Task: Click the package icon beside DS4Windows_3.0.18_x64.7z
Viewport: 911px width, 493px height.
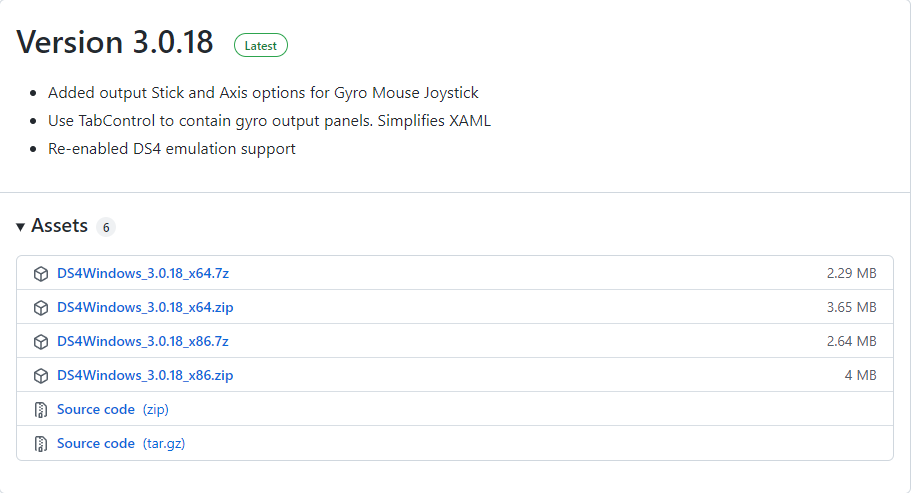Action: [41, 274]
